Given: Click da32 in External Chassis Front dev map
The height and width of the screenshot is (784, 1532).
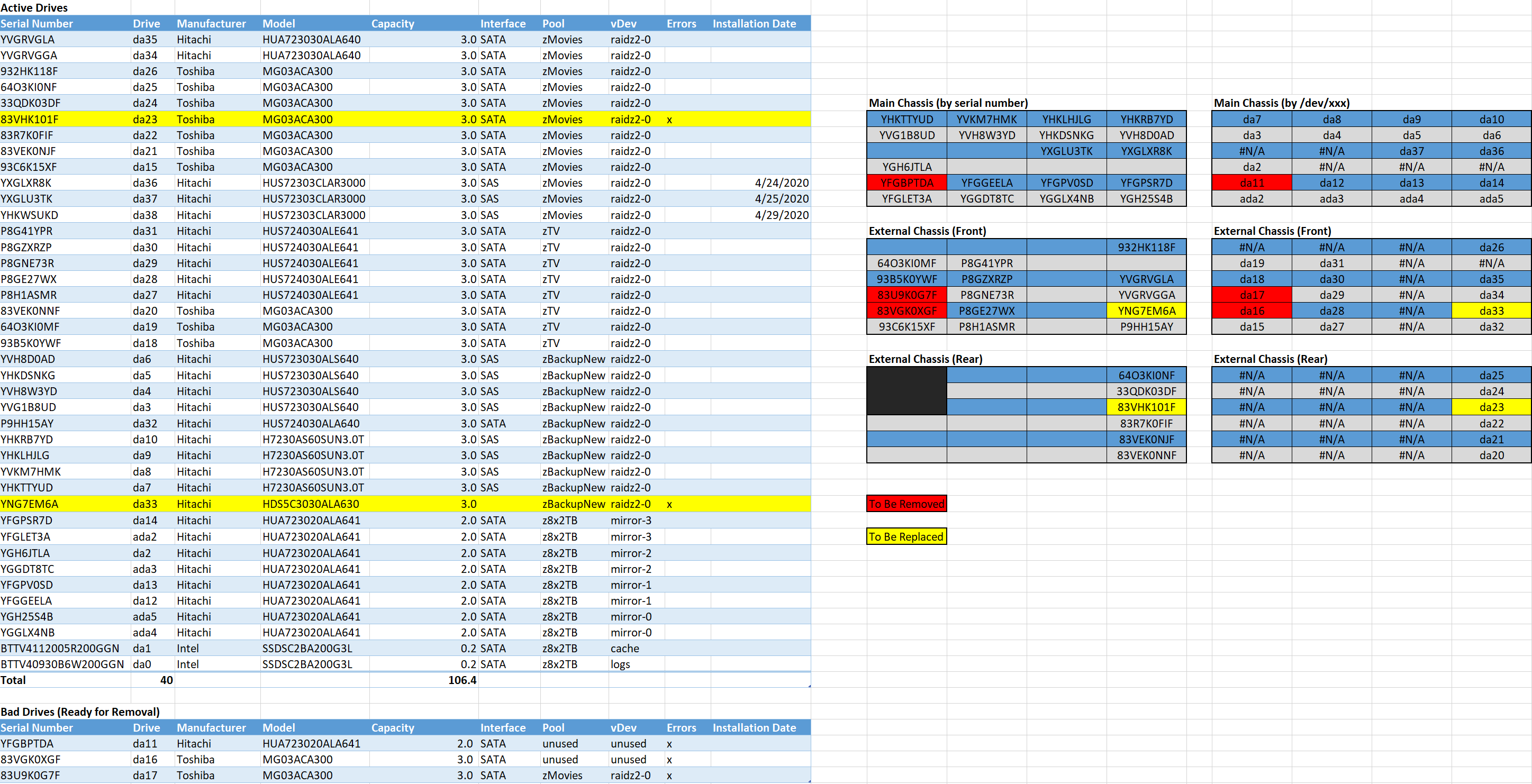Looking at the screenshot, I should (1492, 327).
